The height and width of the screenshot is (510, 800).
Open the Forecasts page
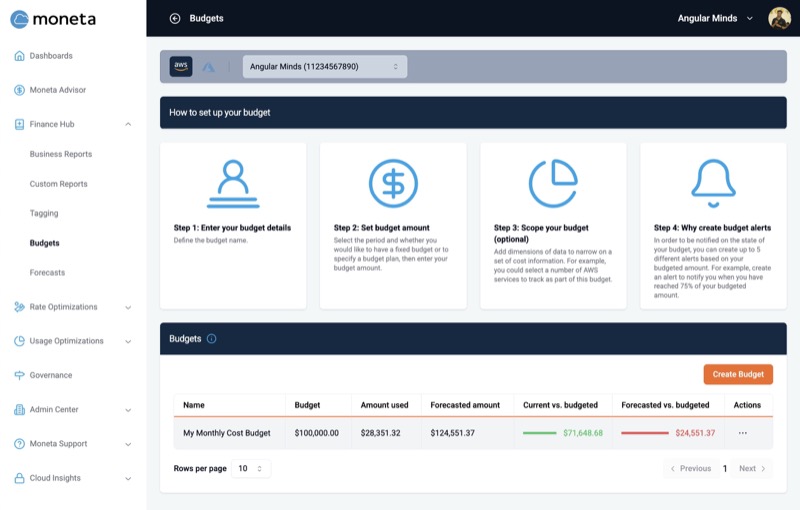(47, 272)
